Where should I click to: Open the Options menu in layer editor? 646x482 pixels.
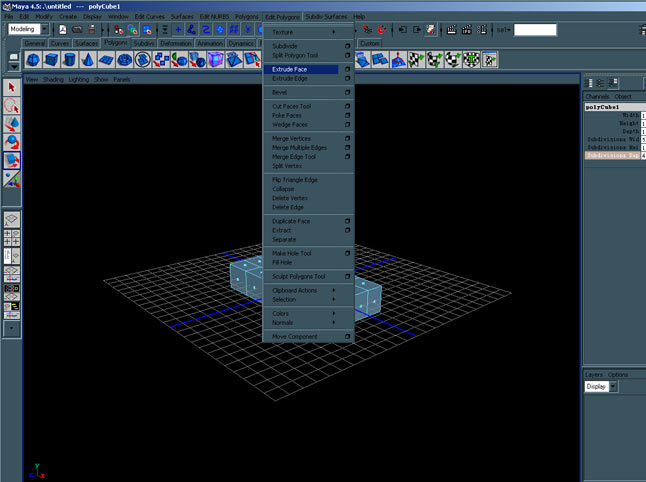tap(618, 374)
